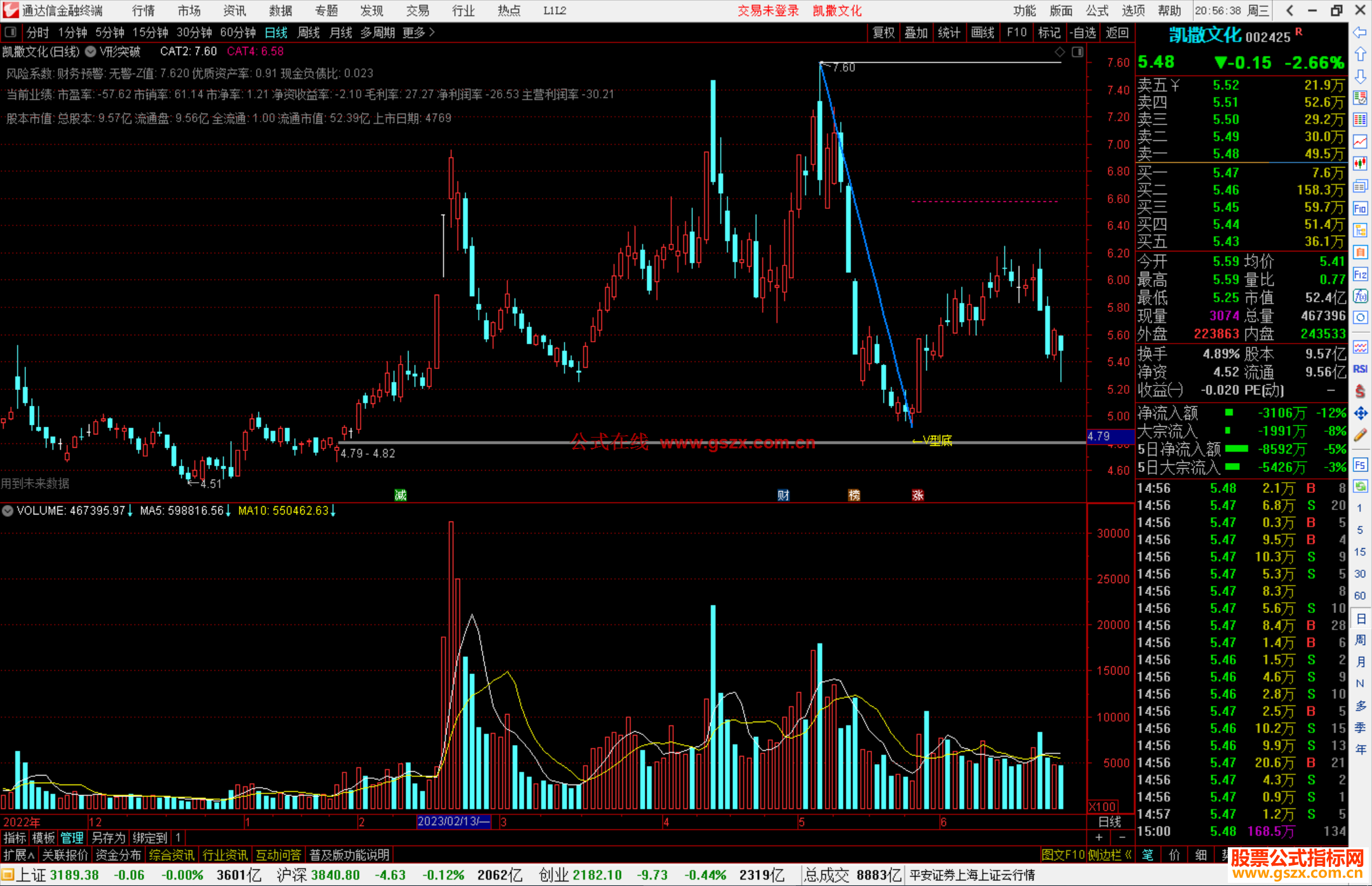The image size is (1372, 886).
Task: Switch chart to 30分钟 period
Action: (x=194, y=32)
